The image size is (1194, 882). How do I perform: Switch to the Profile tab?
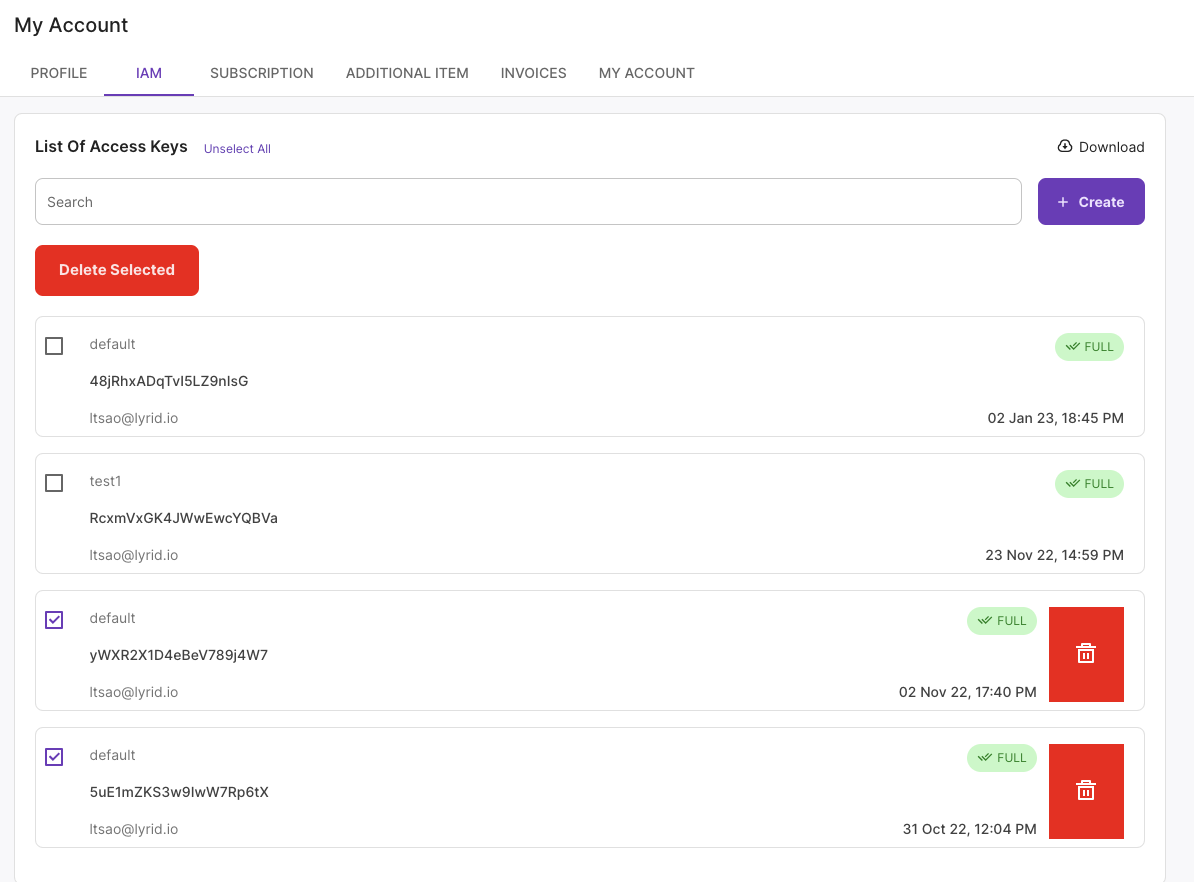[59, 73]
